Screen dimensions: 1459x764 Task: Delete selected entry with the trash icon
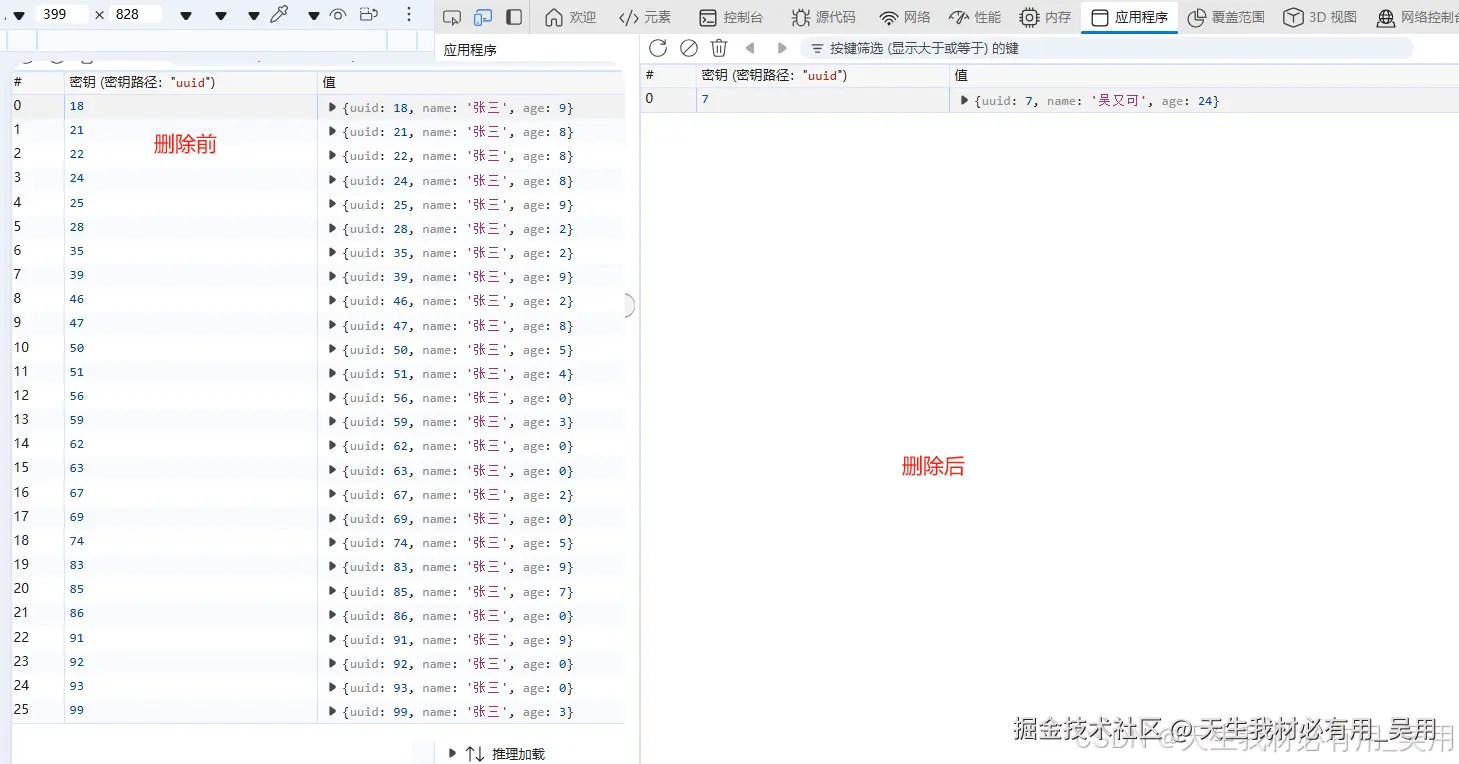718,48
